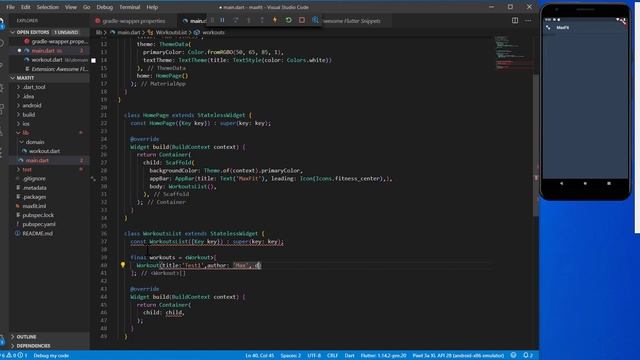The image size is (640, 360).
Task: Open pubspec.yaml in the explorer
Action: (x=39, y=224)
